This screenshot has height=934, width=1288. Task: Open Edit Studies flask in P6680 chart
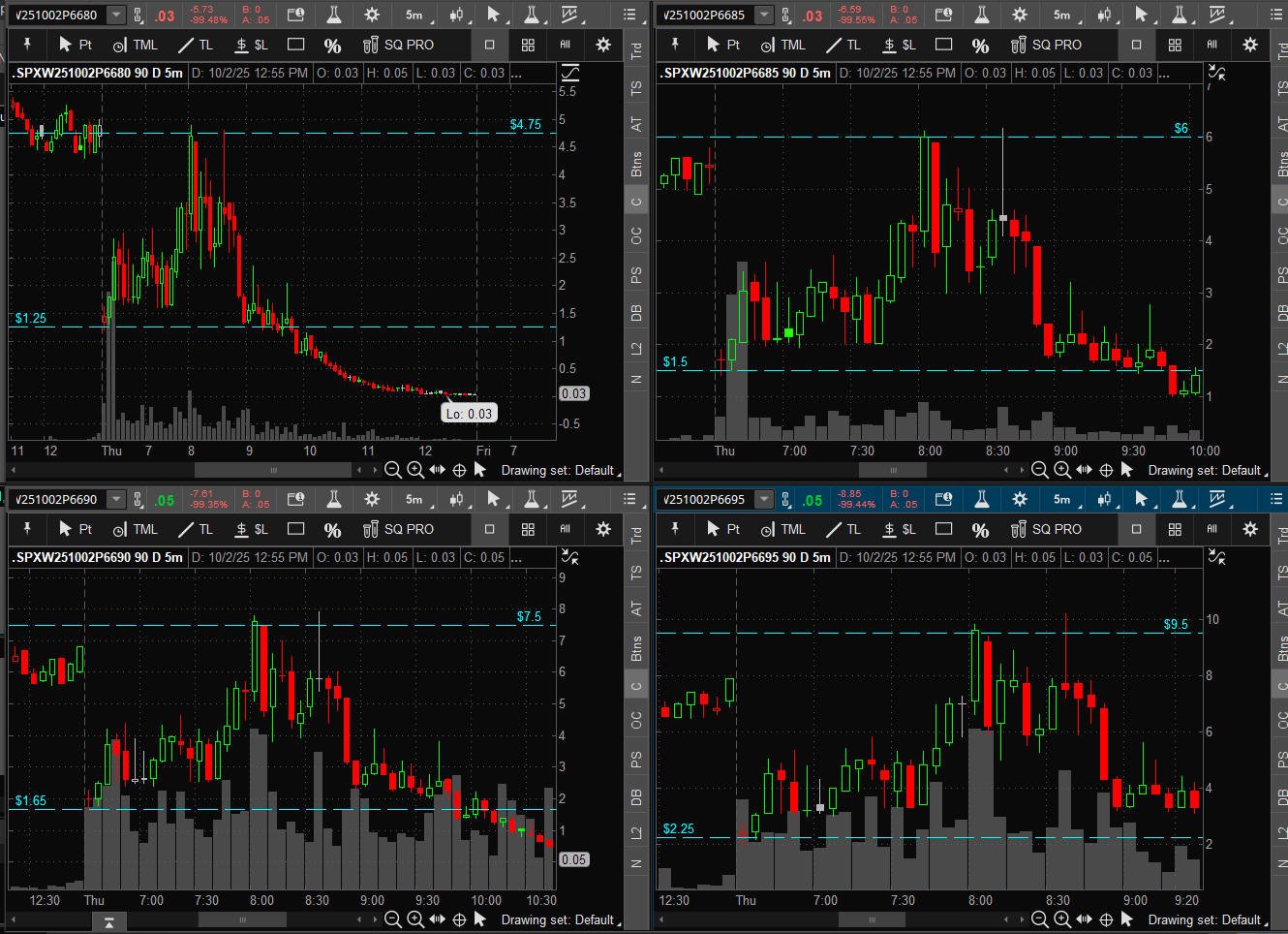334,15
